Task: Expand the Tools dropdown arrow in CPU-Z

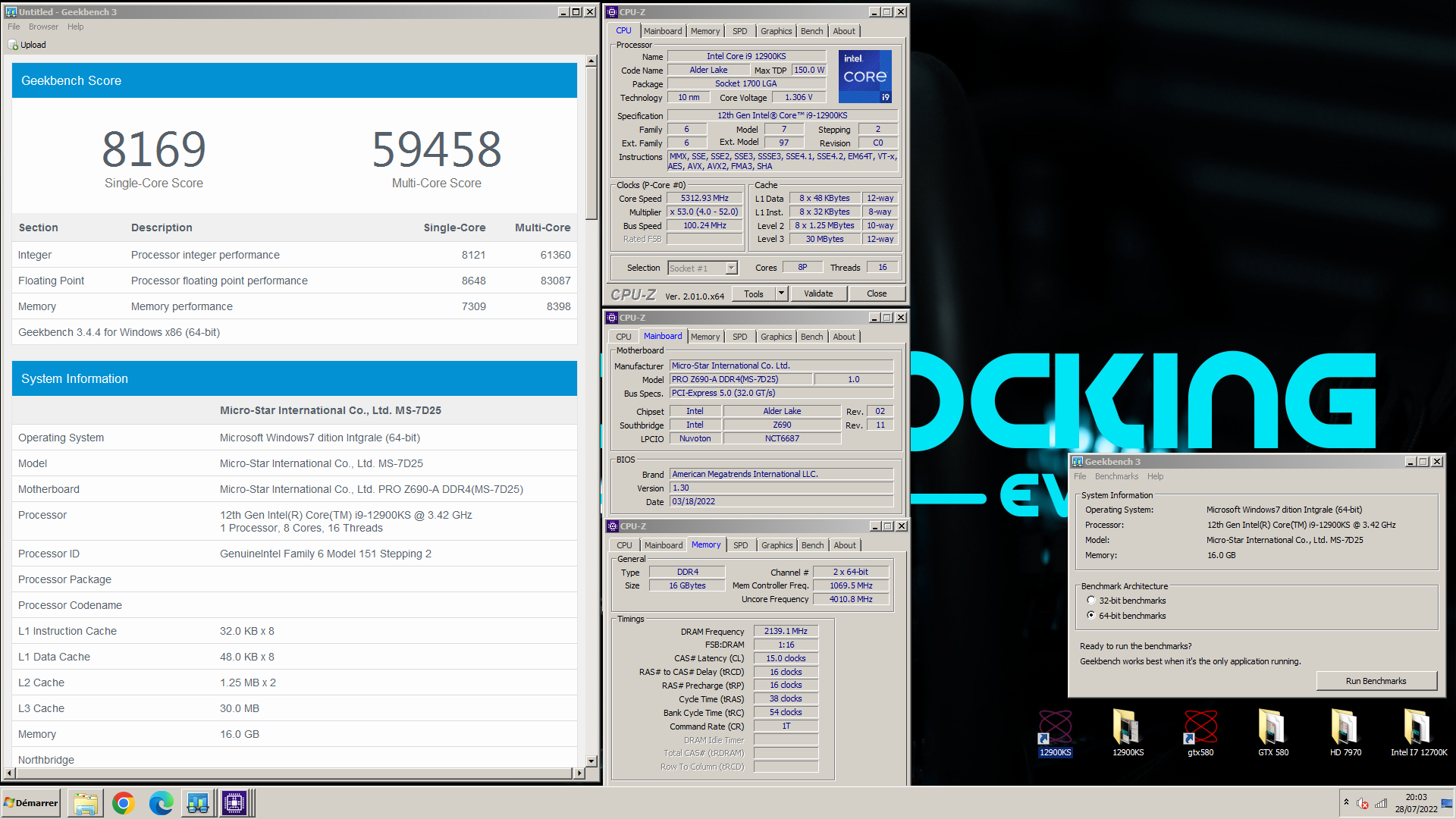Action: 781,293
